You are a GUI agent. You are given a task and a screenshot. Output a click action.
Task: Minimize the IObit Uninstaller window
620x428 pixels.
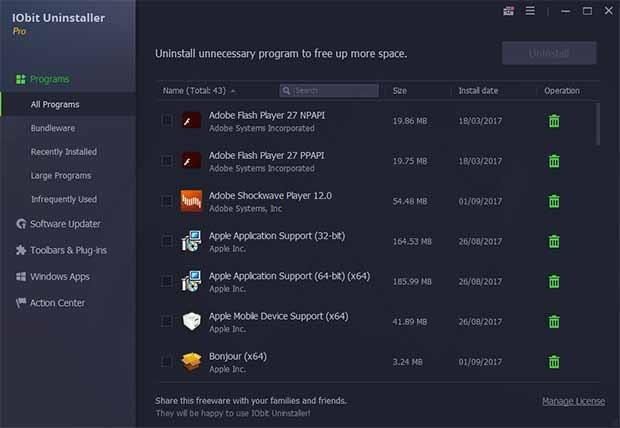coord(566,11)
